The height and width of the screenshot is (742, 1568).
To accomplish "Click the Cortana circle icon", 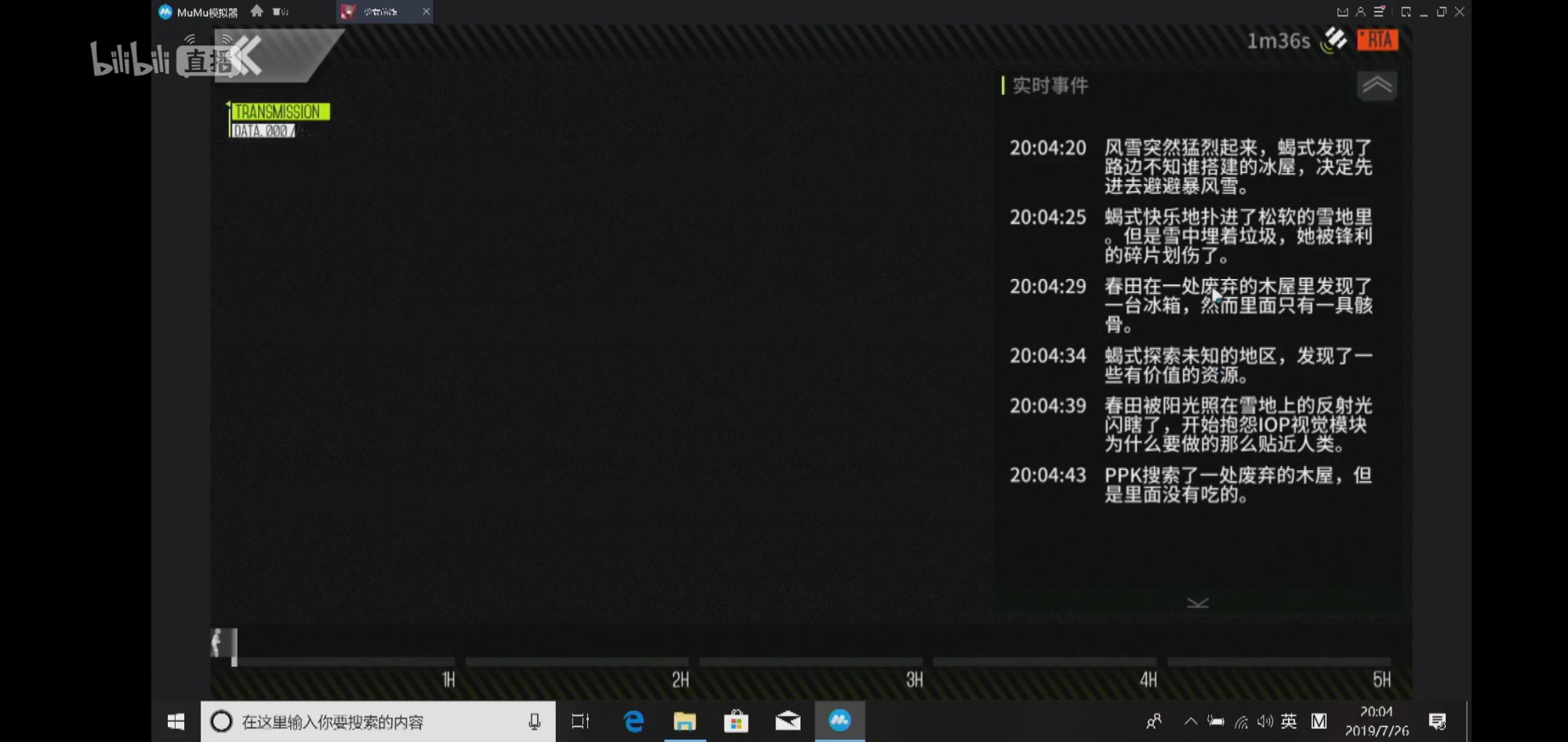I will (222, 722).
